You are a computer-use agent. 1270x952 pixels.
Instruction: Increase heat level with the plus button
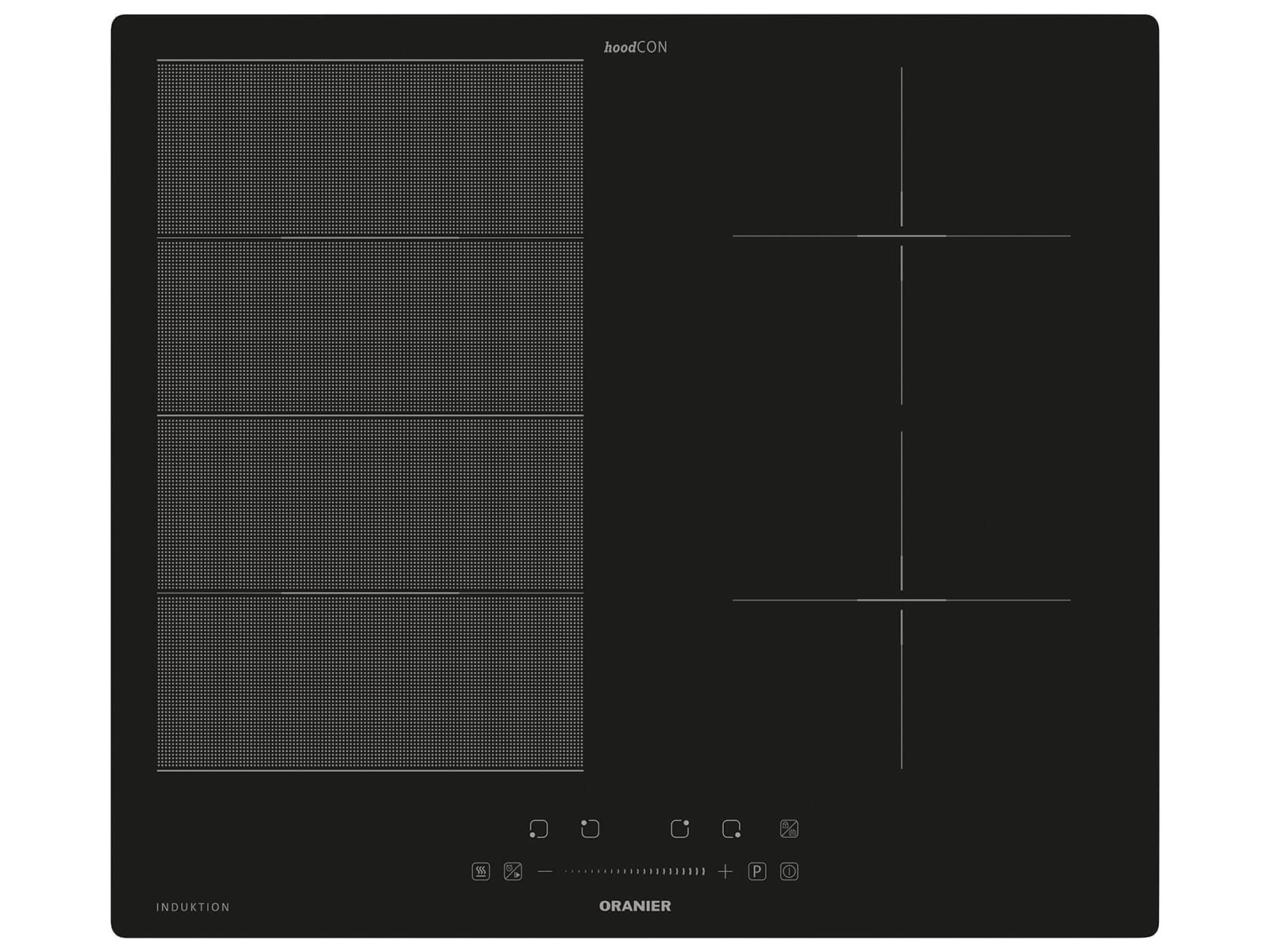tap(725, 872)
